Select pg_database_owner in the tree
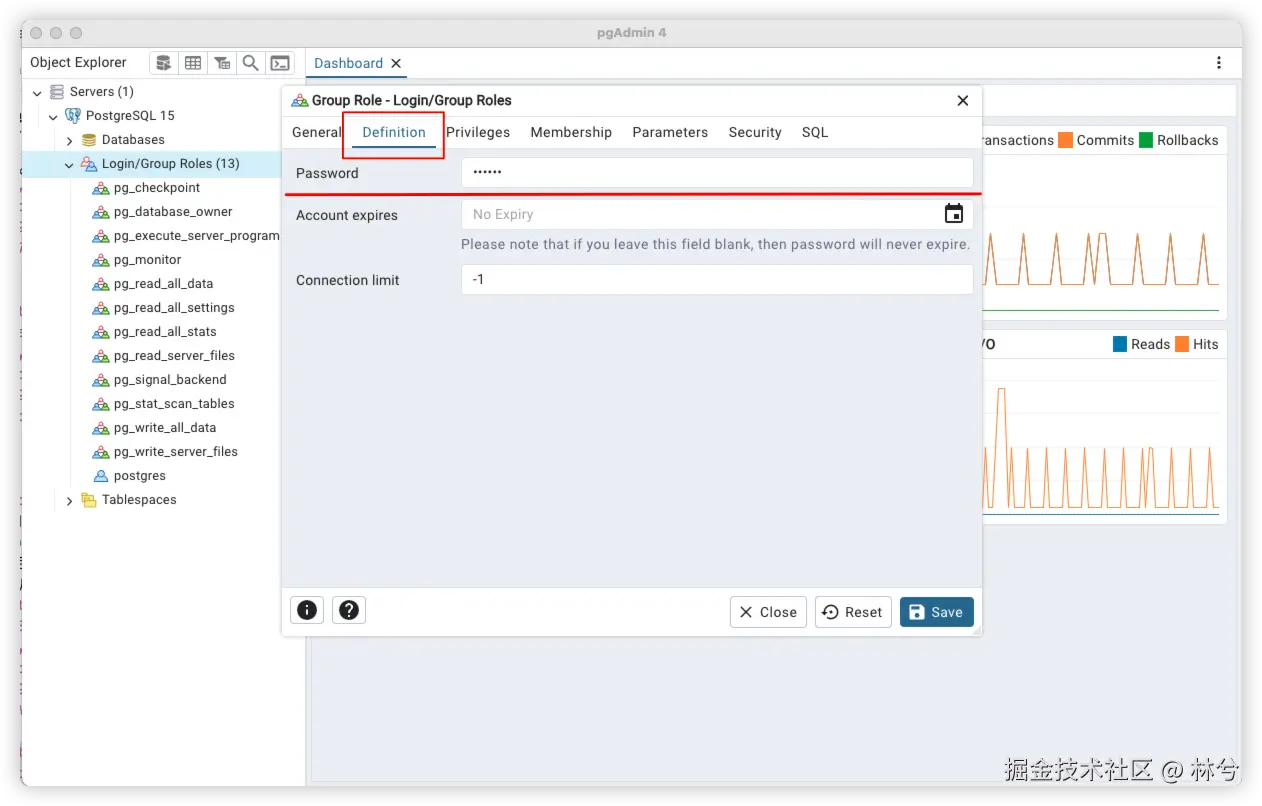Image resolution: width=1262 pixels, height=806 pixels. pyautogui.click(x=173, y=212)
